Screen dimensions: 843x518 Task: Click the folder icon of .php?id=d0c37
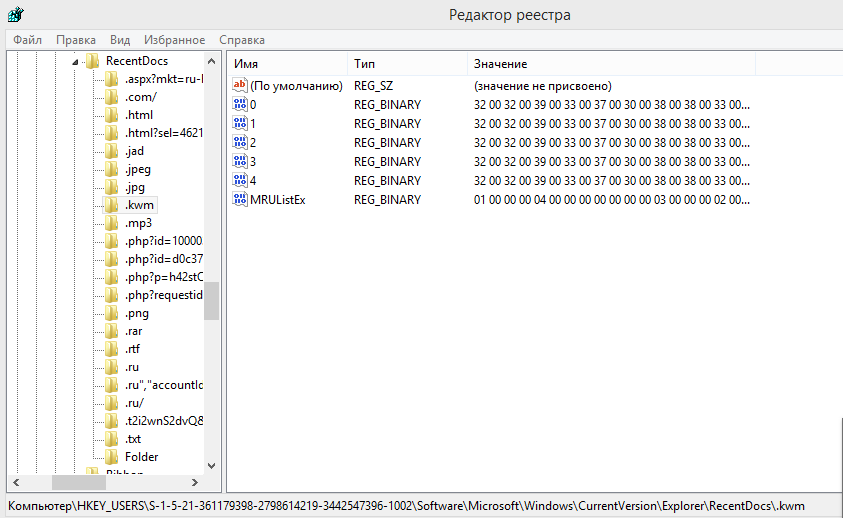tap(111, 259)
